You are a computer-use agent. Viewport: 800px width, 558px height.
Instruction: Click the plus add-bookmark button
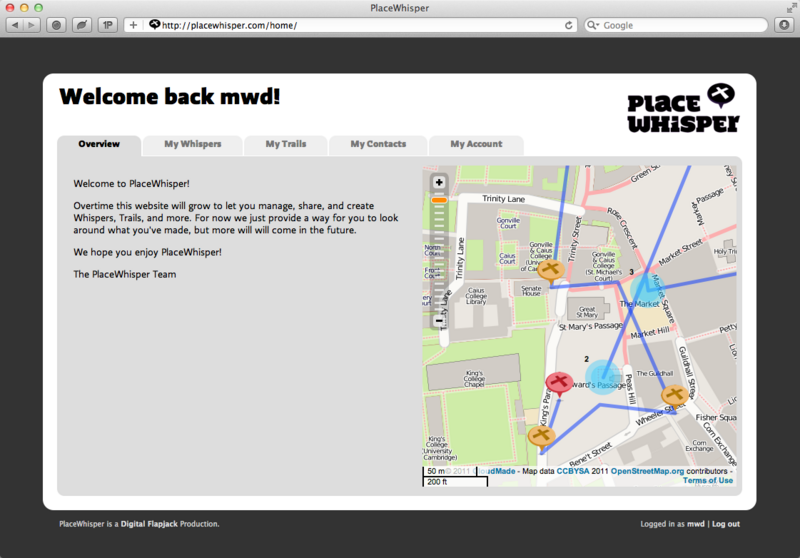[133, 25]
